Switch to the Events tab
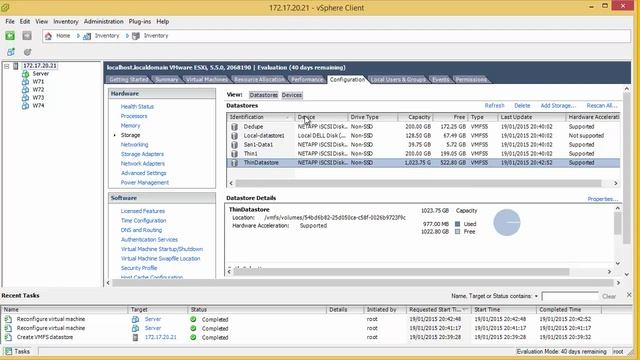This screenshot has width=640, height=360. click(441, 80)
